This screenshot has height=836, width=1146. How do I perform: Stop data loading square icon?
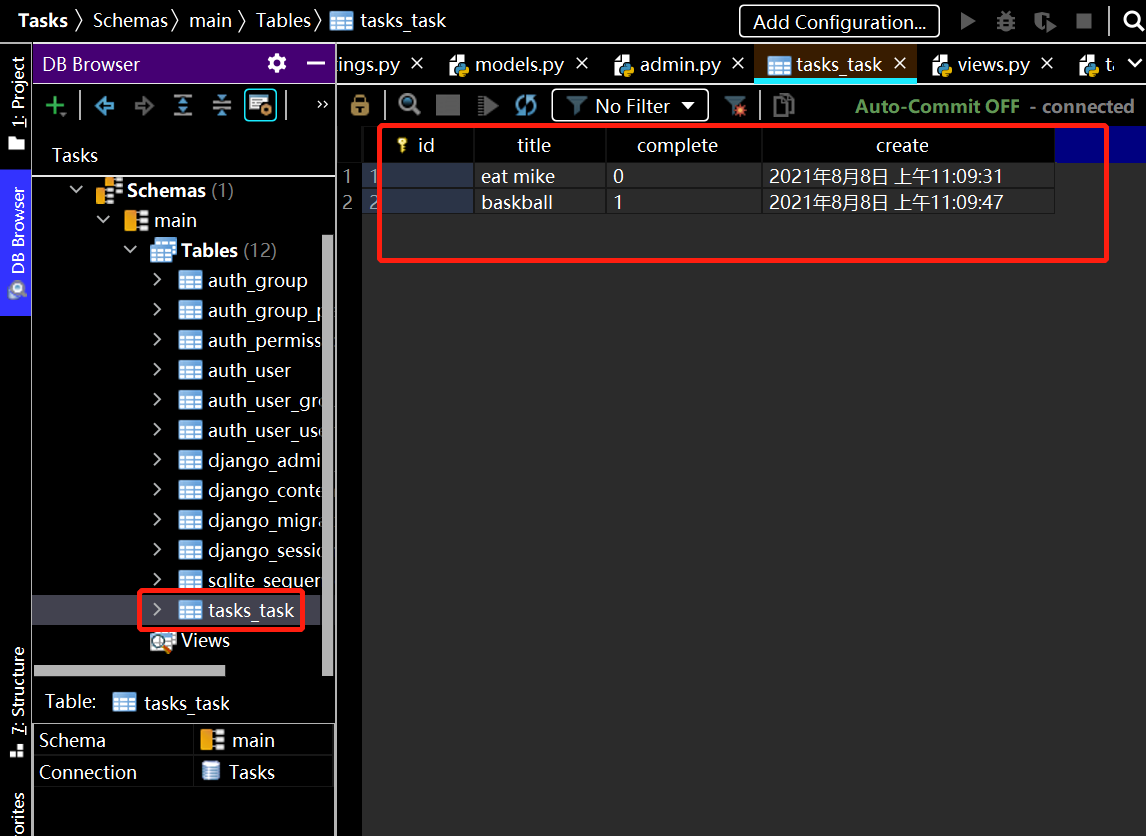(448, 105)
